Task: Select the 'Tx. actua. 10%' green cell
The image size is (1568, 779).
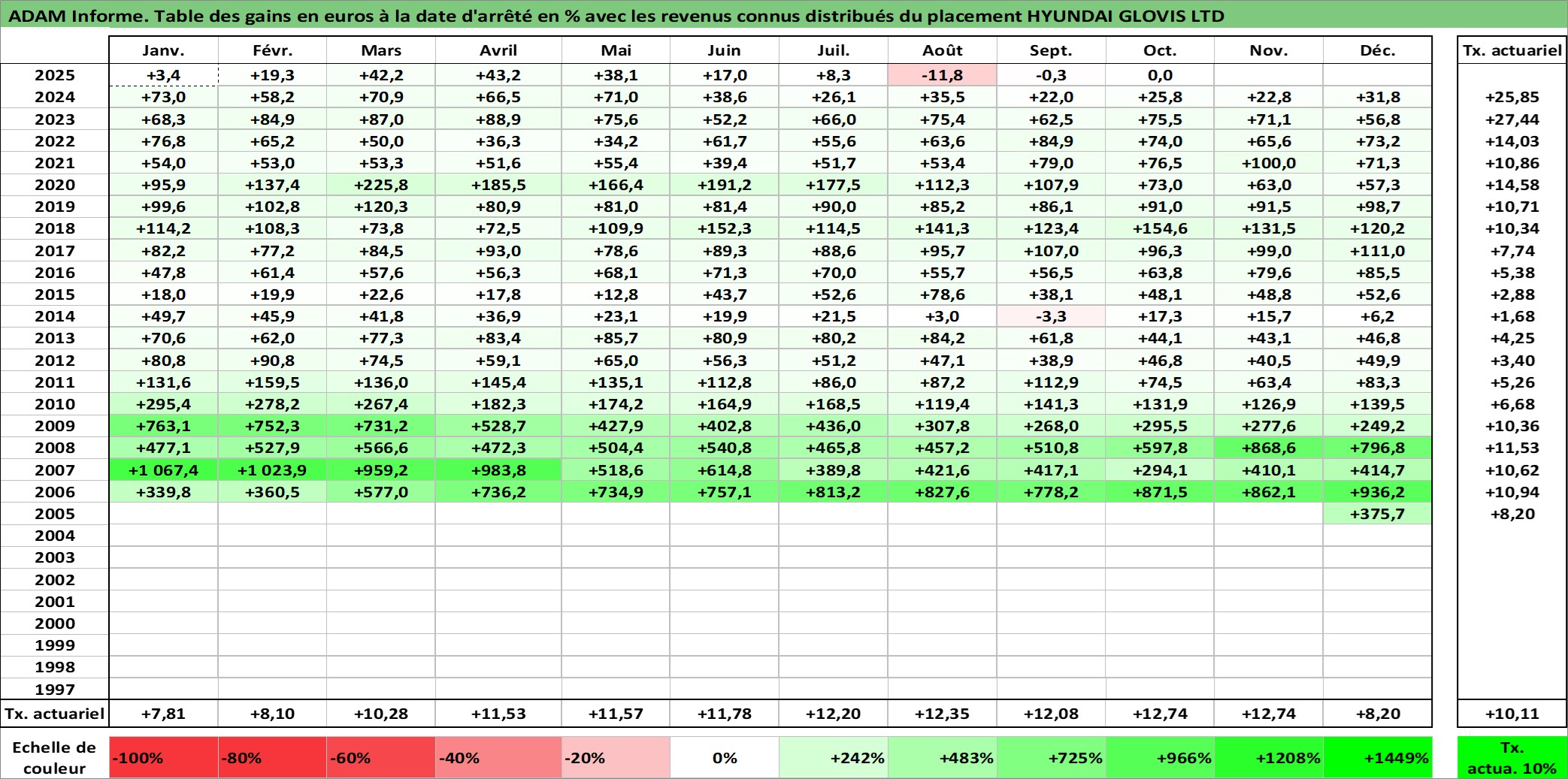Action: [x=1512, y=757]
